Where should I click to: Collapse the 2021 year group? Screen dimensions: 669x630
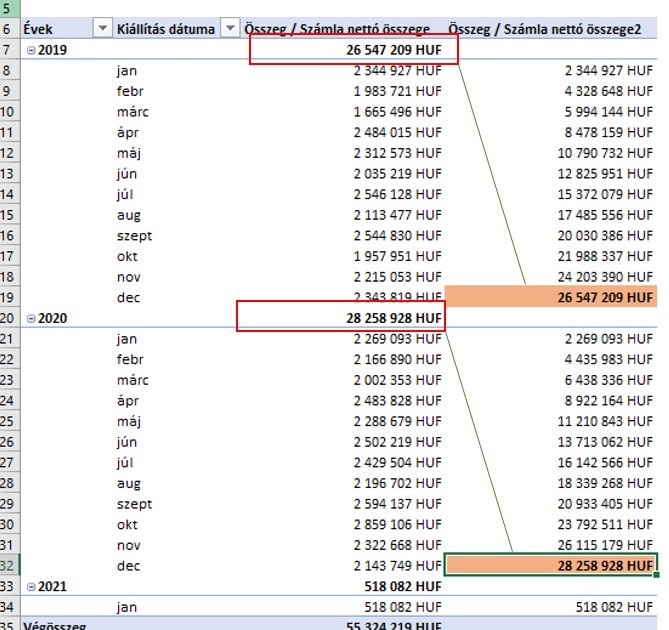pos(31,587)
